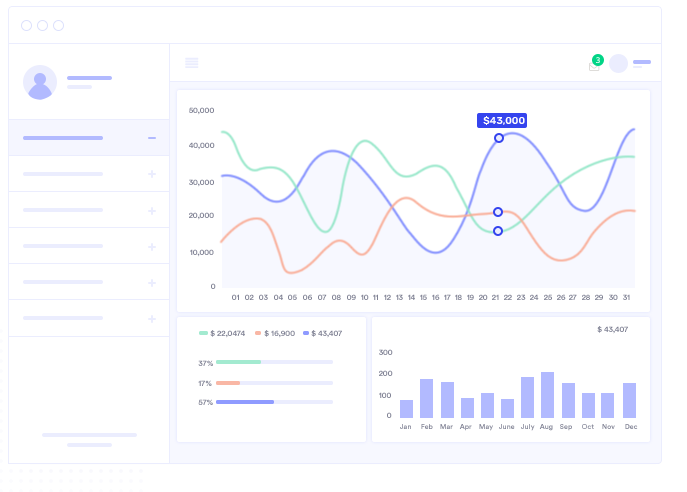Click the 200 label on bar chart axis

[x=386, y=374]
